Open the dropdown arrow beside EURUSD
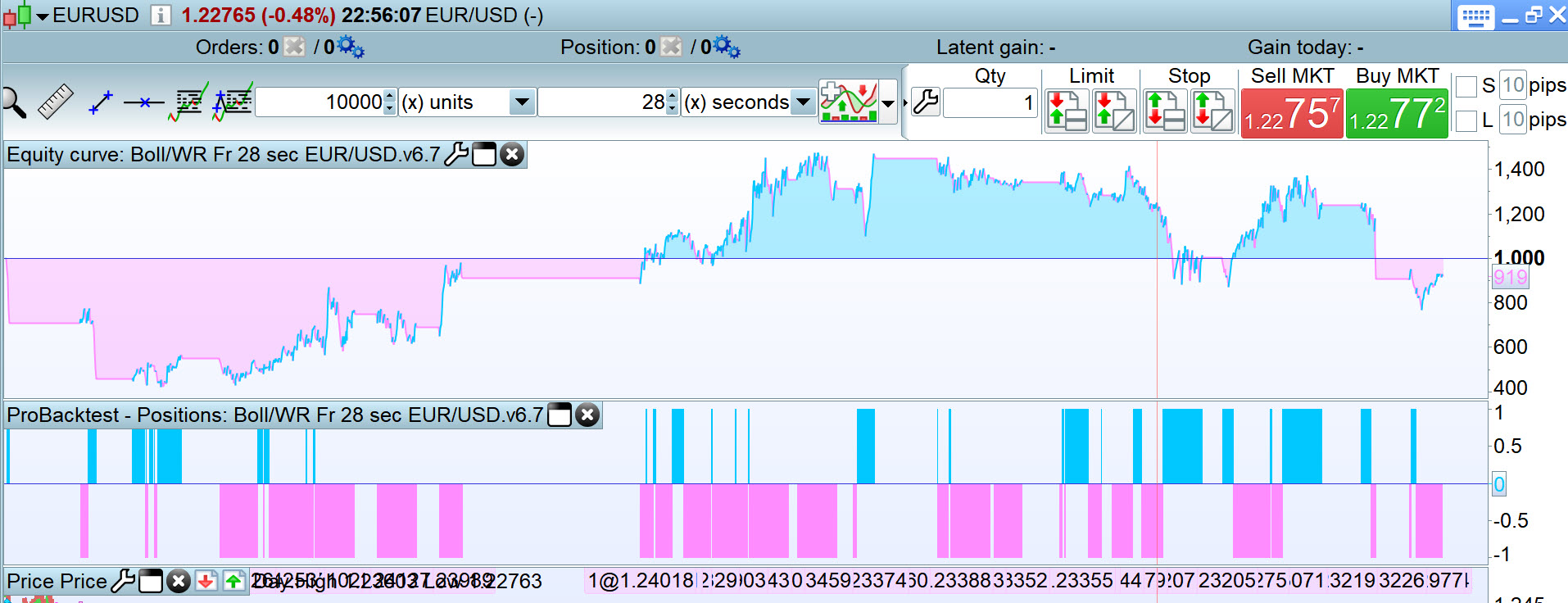The width and height of the screenshot is (1568, 603). (x=42, y=16)
